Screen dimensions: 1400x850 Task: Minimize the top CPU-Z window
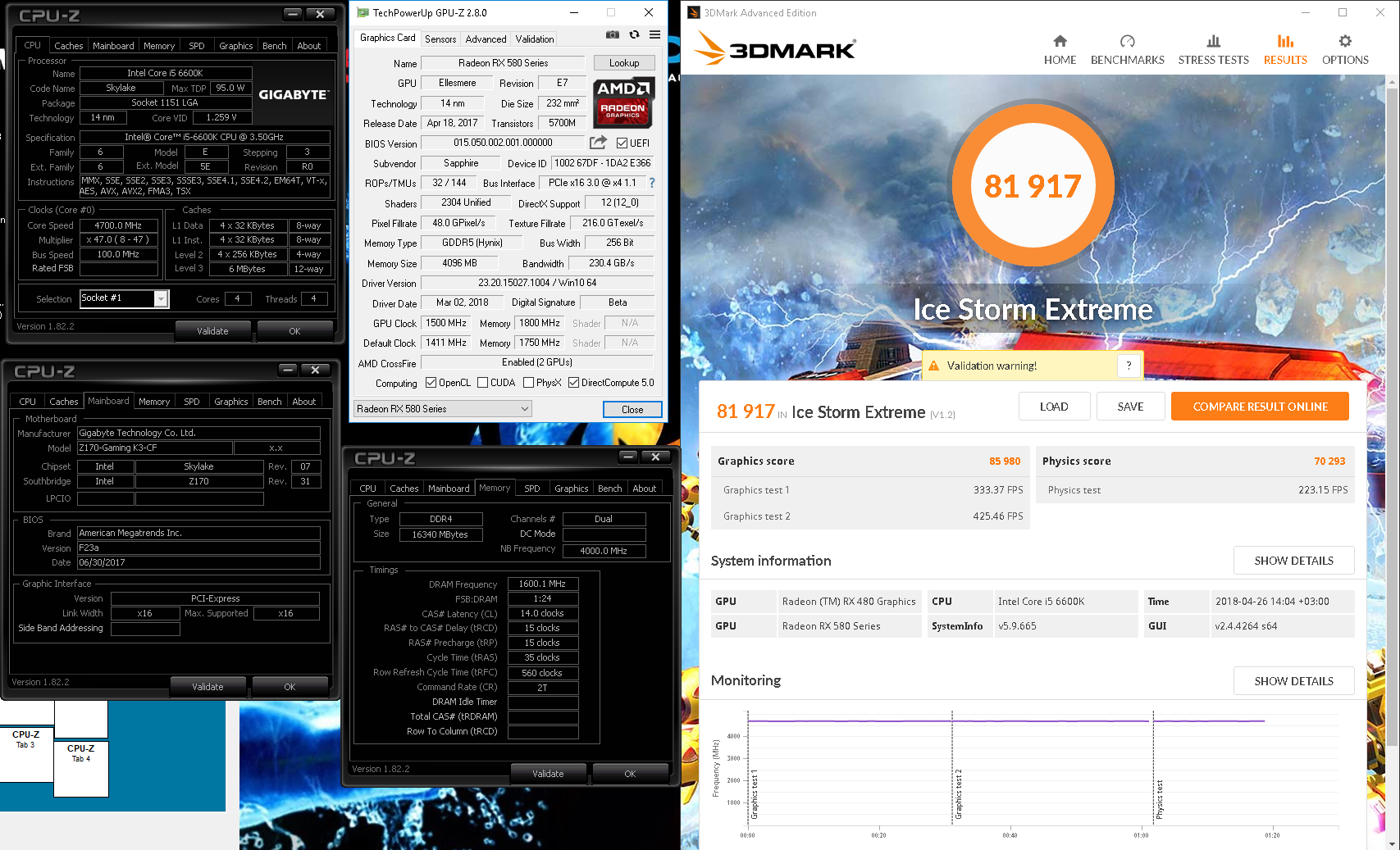pyautogui.click(x=293, y=14)
